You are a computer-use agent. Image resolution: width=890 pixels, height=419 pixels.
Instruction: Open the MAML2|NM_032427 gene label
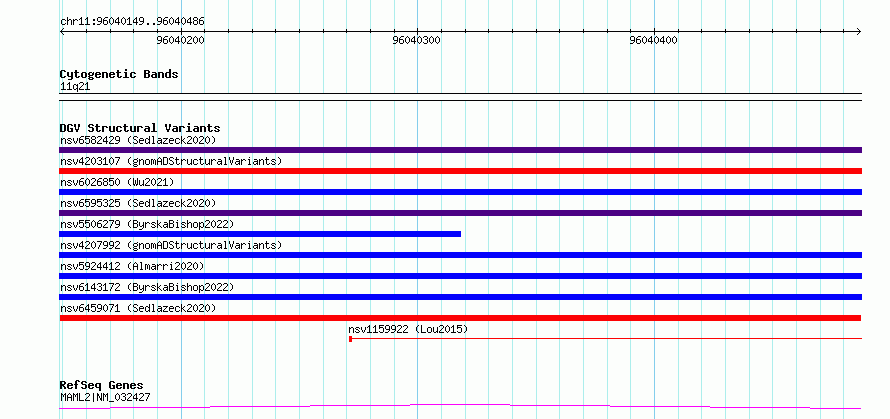[x=105, y=397]
